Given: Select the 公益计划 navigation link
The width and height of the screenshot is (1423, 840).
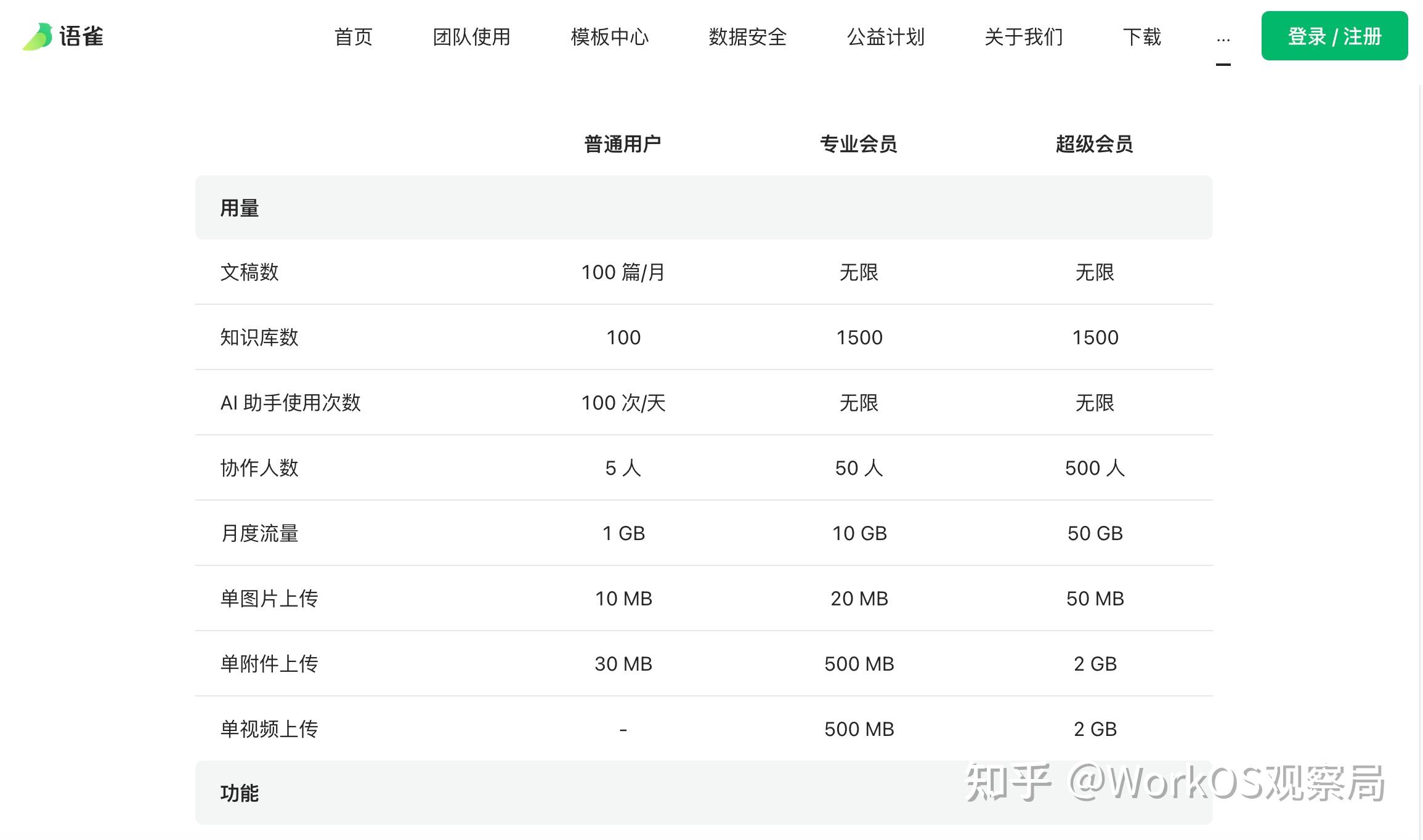Looking at the screenshot, I should coord(885,37).
